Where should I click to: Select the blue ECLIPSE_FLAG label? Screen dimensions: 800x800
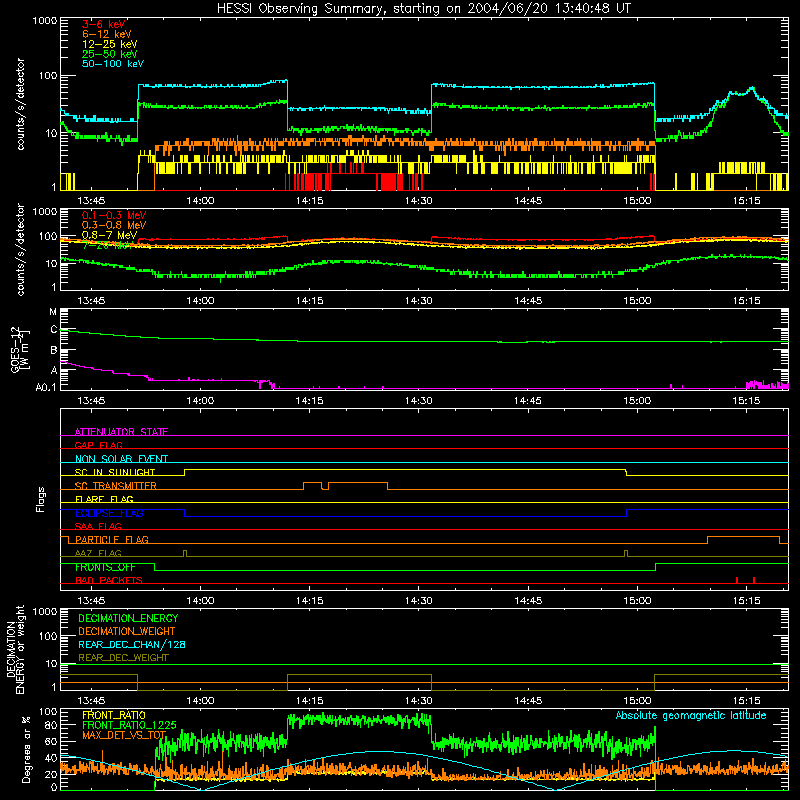(109, 513)
